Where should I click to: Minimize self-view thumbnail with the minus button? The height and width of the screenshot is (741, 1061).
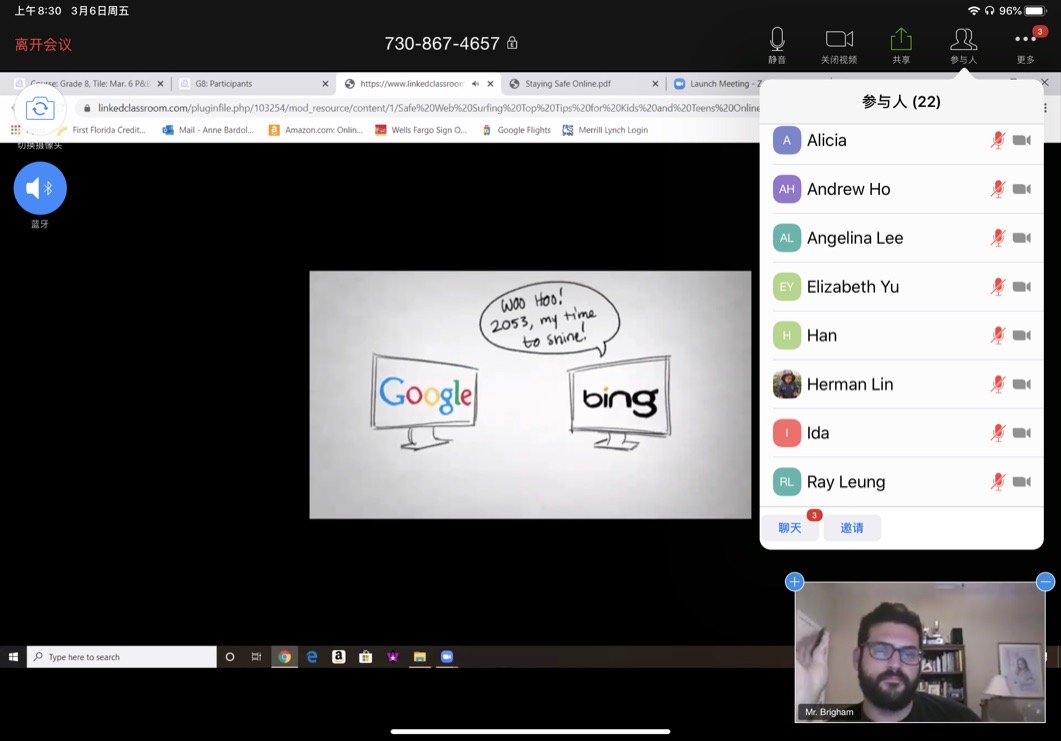[1045, 581]
